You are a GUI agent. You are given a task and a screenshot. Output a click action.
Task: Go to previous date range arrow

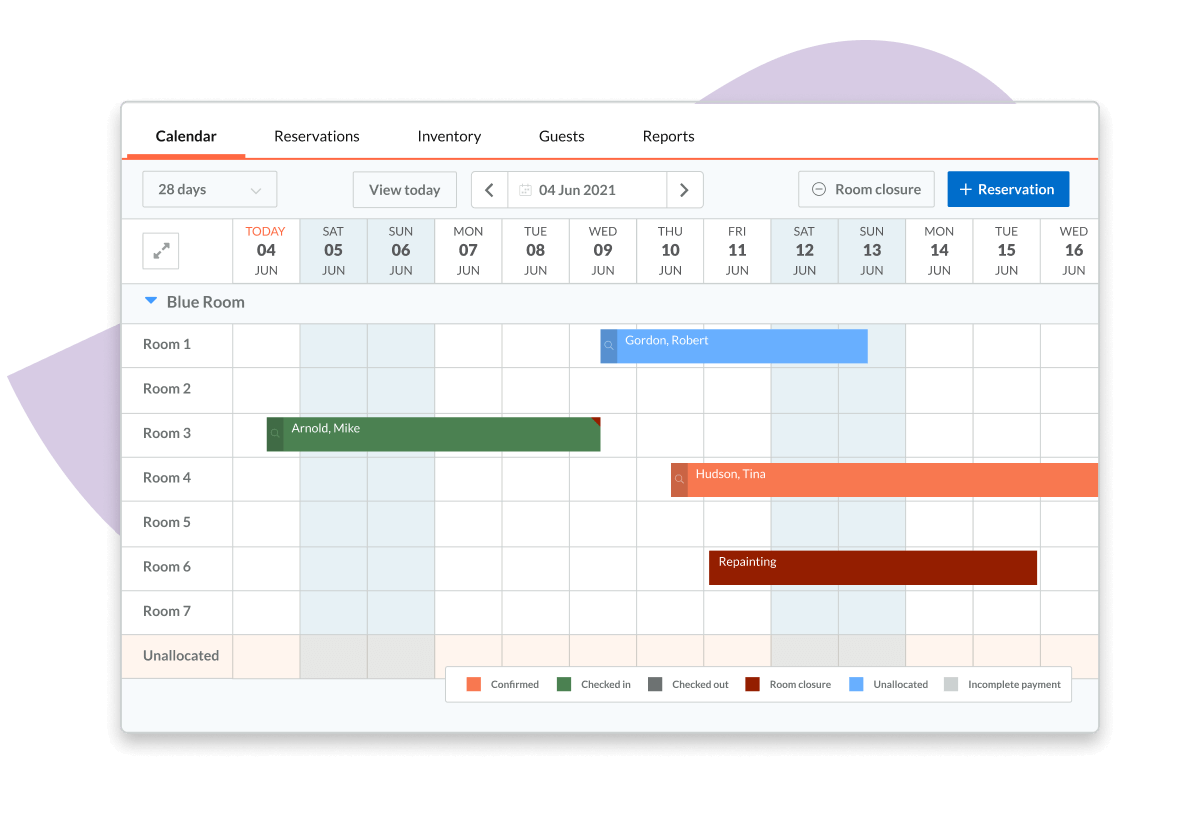[489, 190]
